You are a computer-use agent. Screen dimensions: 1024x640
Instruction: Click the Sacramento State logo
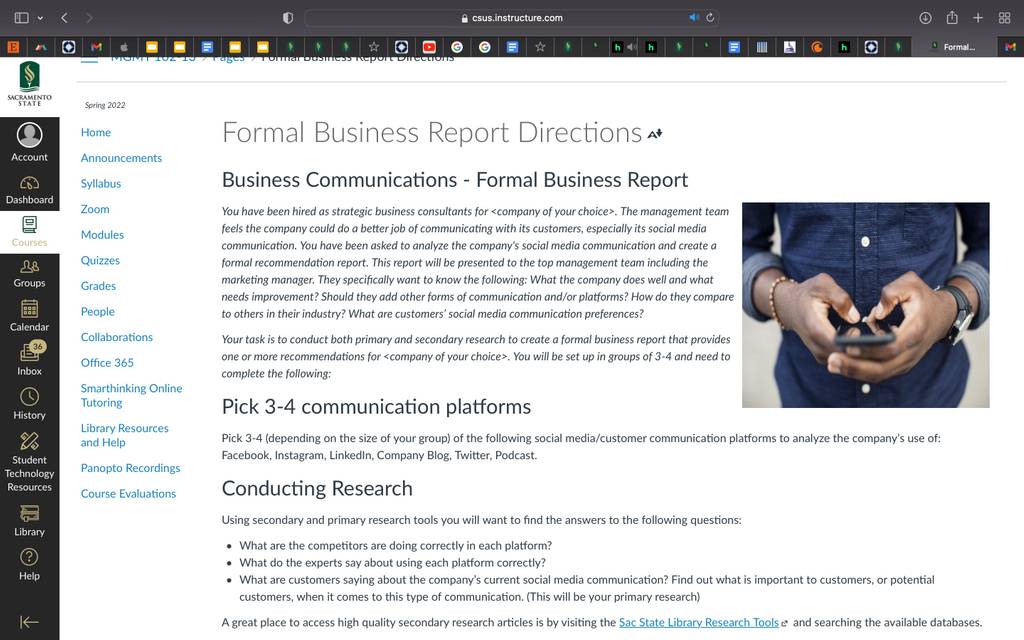[29, 84]
